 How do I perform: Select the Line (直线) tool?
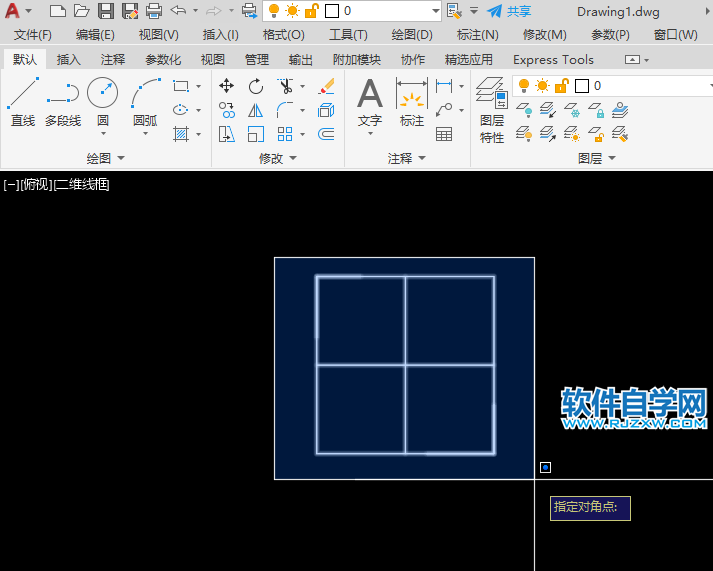click(x=23, y=102)
